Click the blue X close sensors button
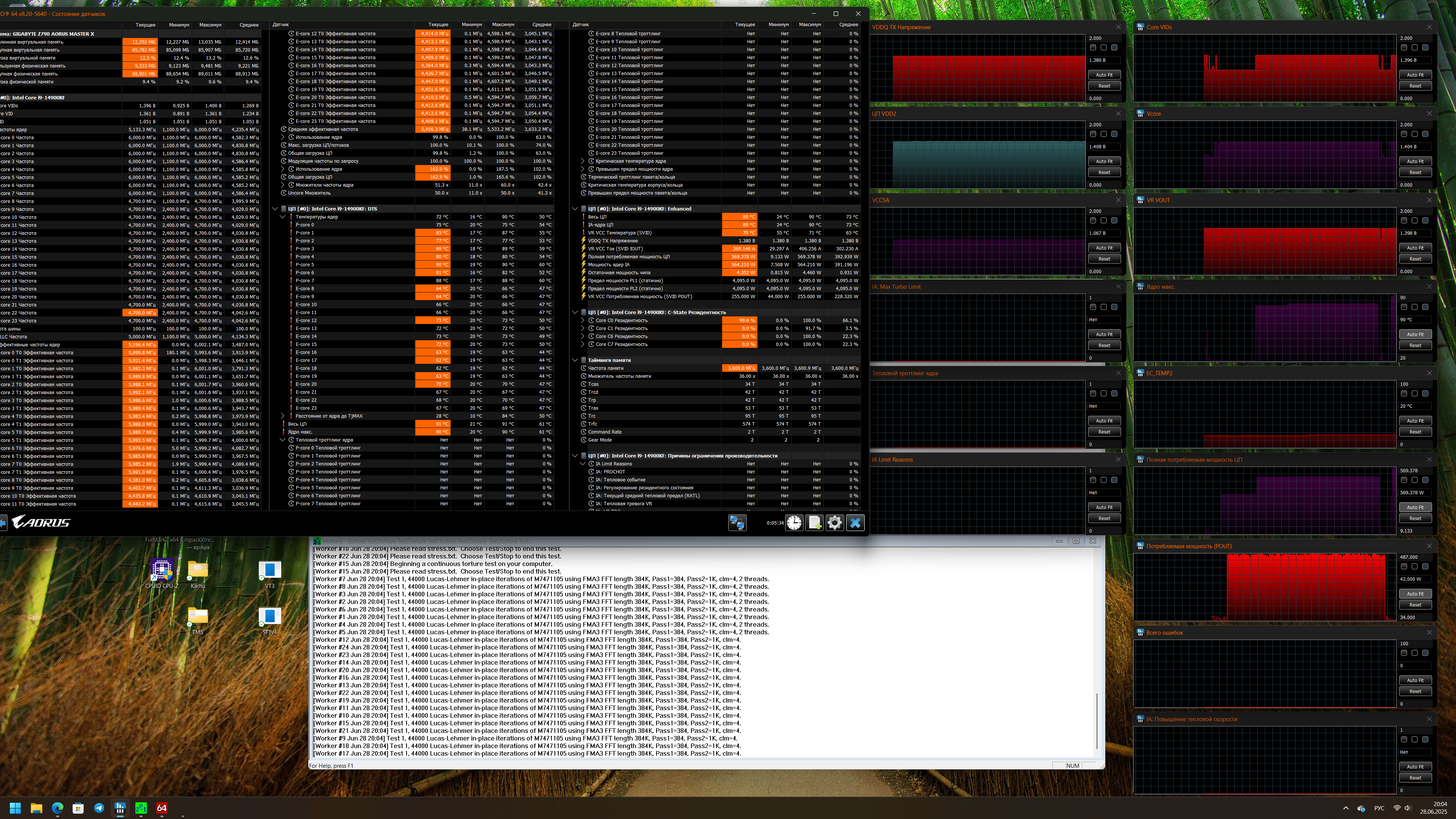The width and height of the screenshot is (1456, 819). (x=855, y=523)
